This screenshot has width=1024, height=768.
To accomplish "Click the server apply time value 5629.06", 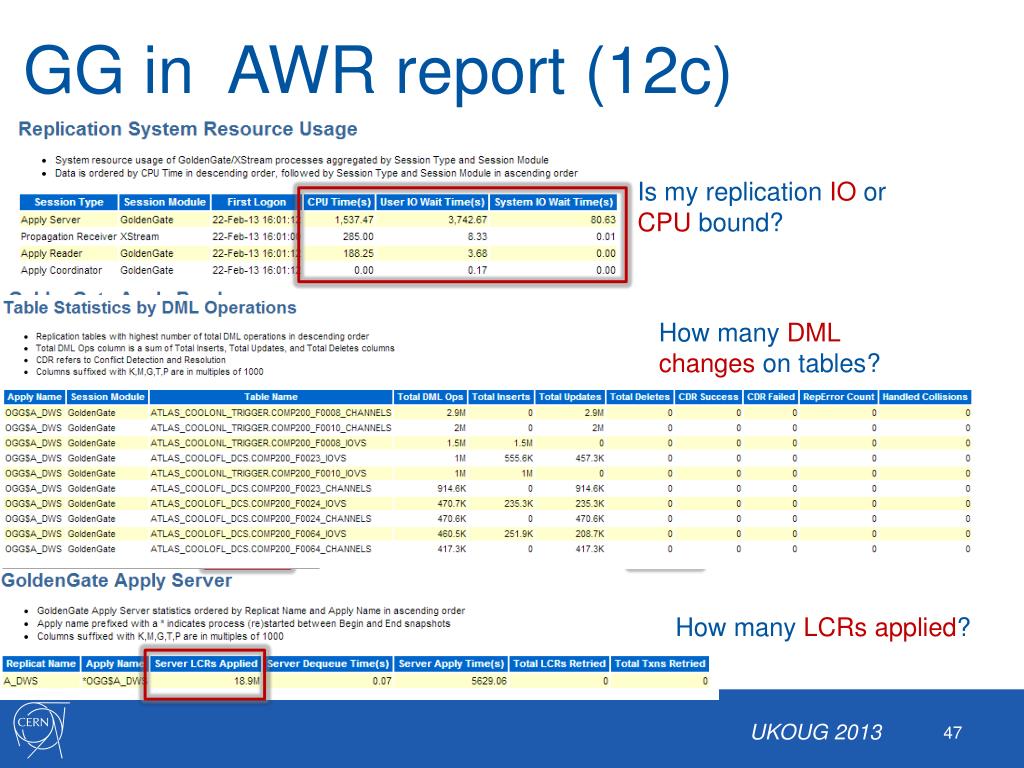I will pyautogui.click(x=489, y=680).
